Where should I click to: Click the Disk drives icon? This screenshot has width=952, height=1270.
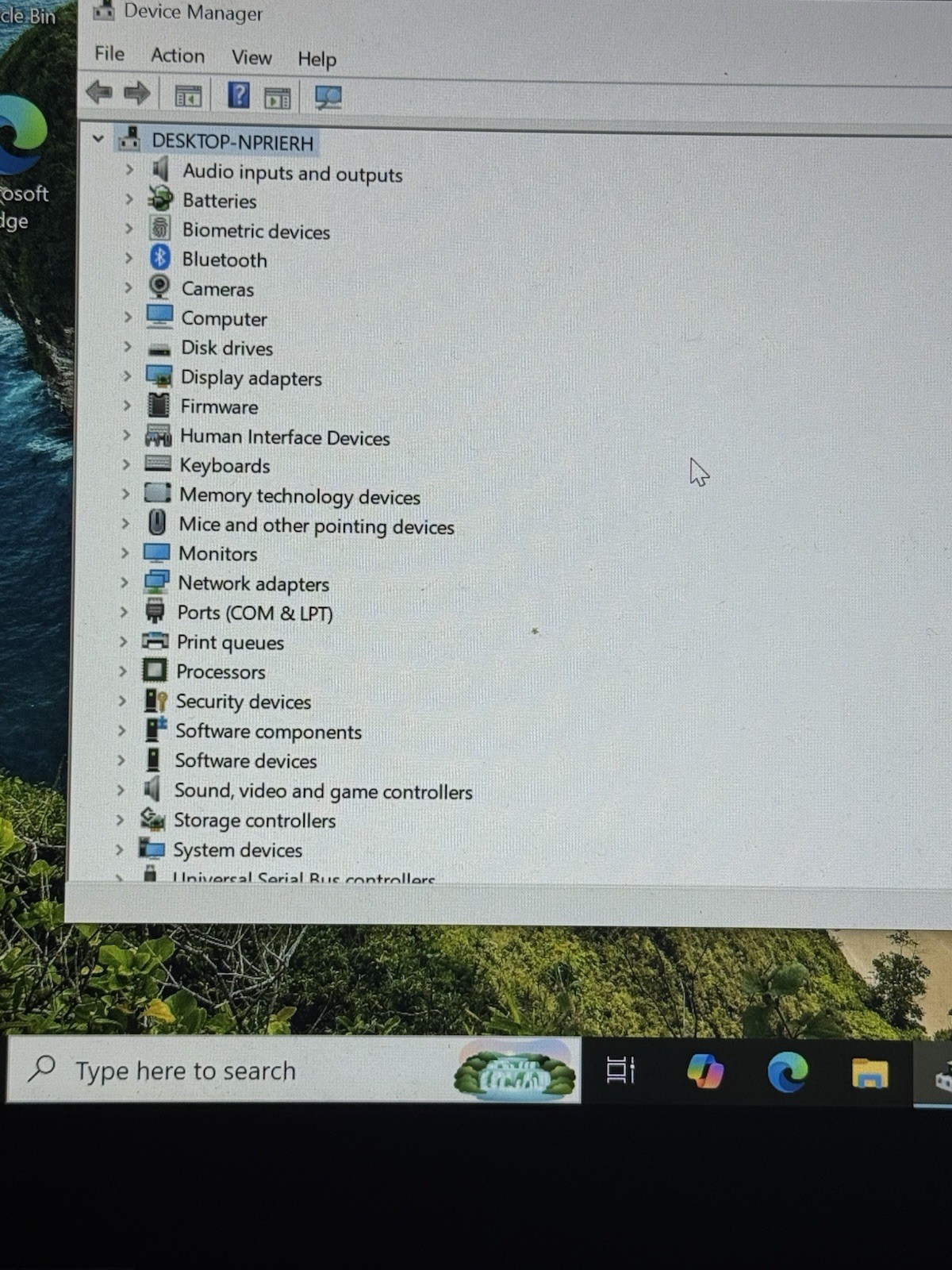(x=159, y=348)
